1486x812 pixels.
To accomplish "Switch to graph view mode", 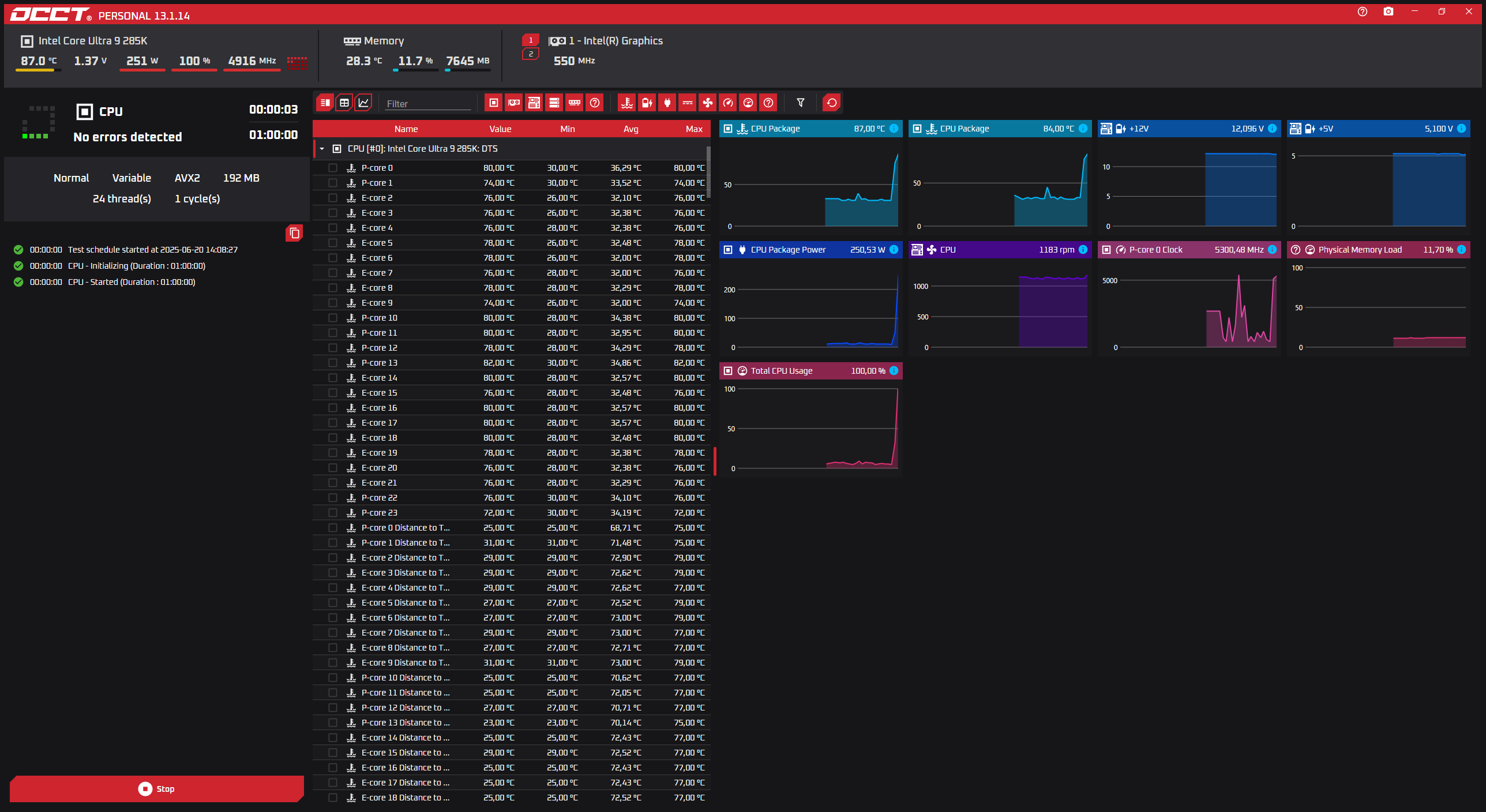I will pos(363,103).
